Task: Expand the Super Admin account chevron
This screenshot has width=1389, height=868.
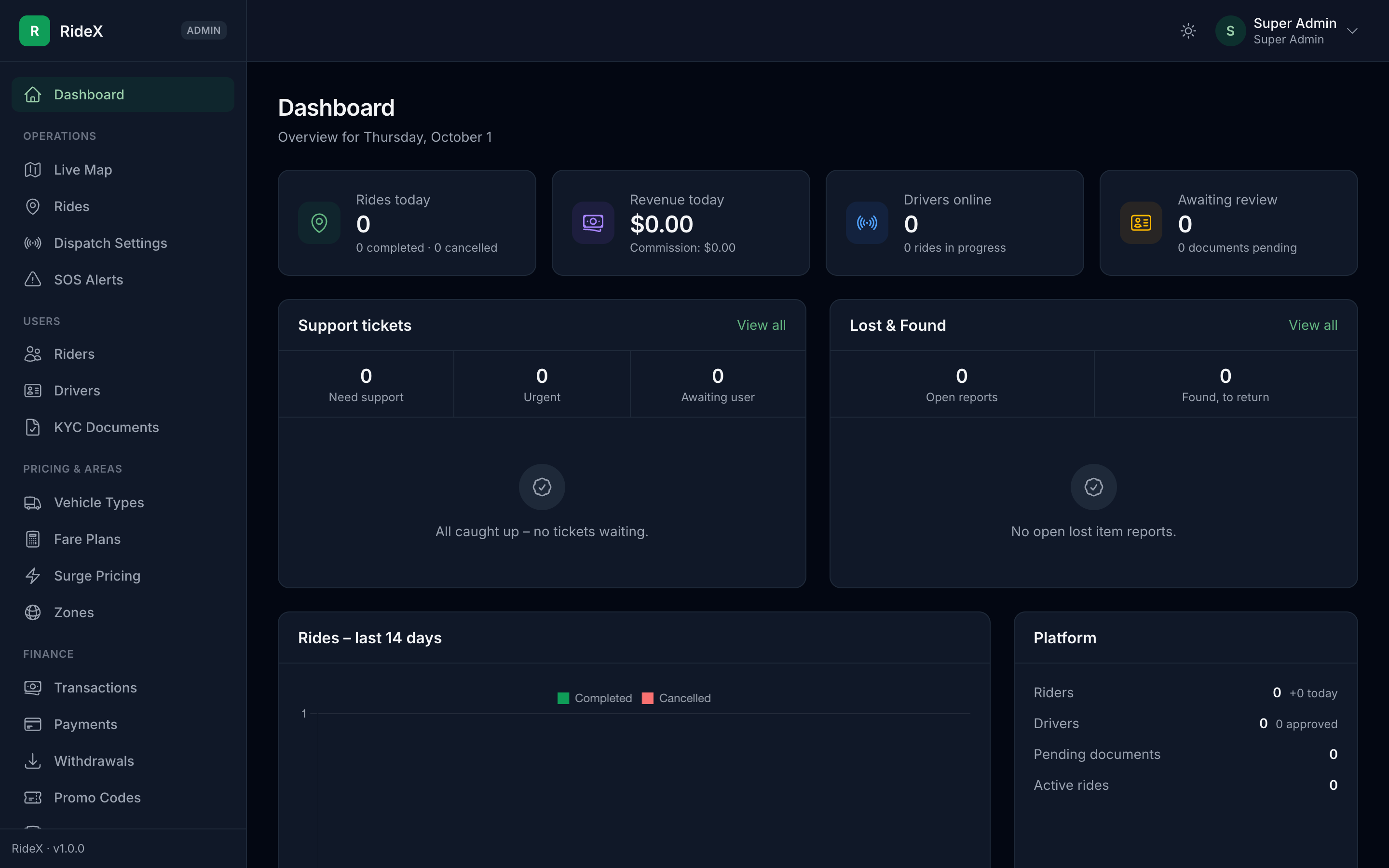Action: pos(1352,31)
